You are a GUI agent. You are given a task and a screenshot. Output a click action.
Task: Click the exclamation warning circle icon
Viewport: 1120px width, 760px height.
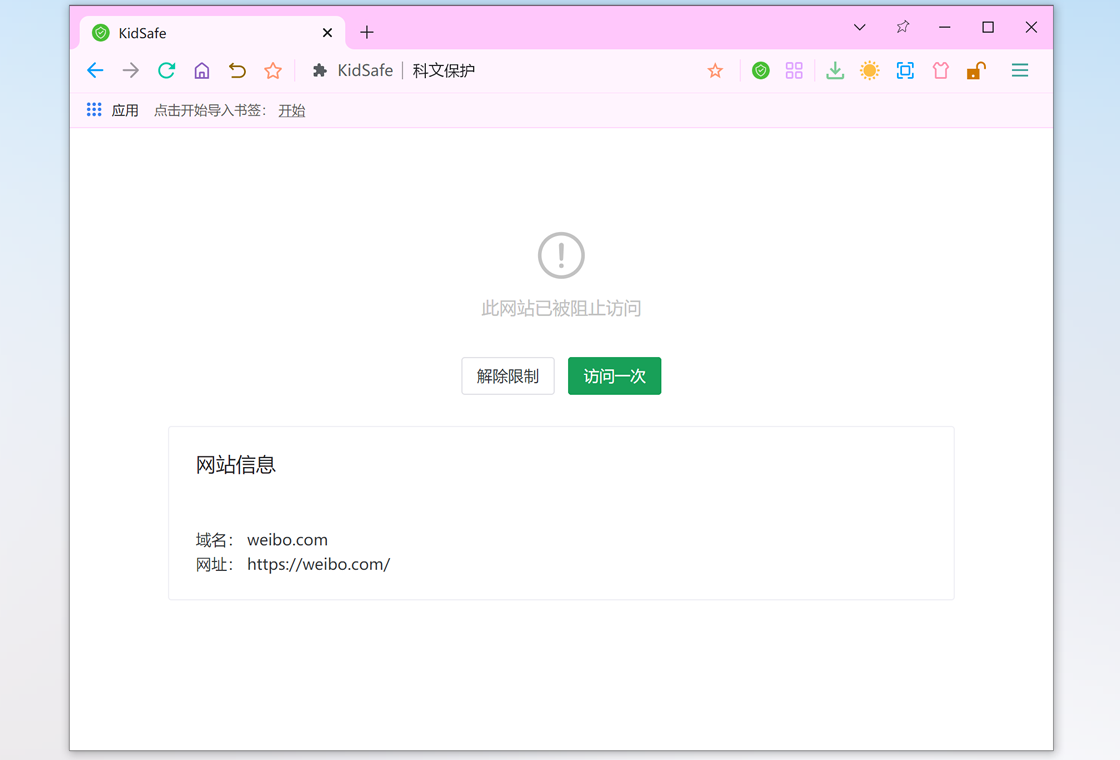point(561,255)
